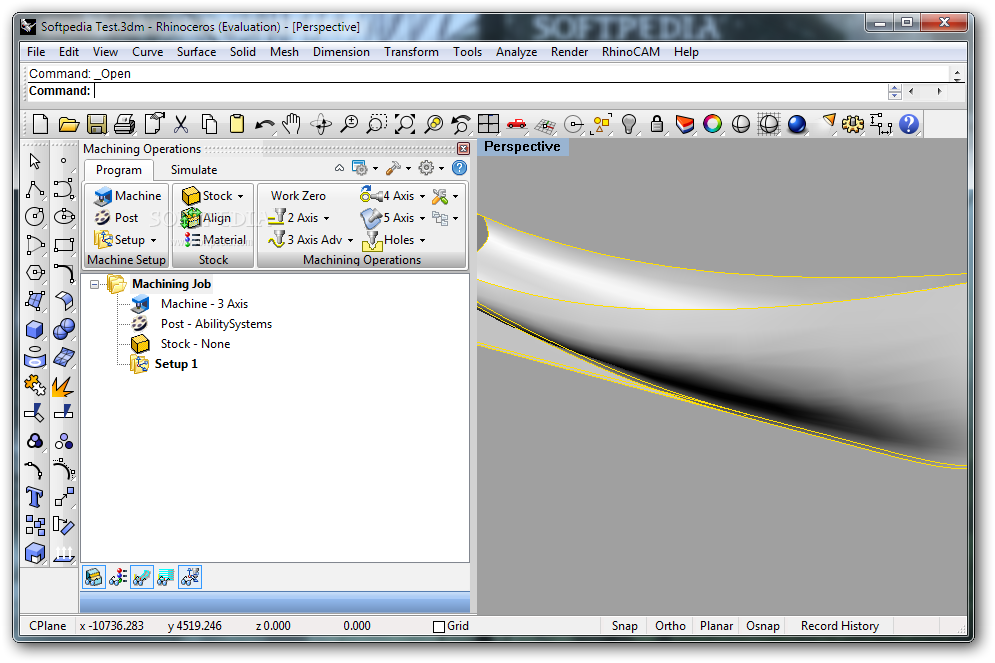Viewport: 995px width, 663px height.
Task: Toggle the last icon in bottom browser toolbar
Action: (x=190, y=577)
